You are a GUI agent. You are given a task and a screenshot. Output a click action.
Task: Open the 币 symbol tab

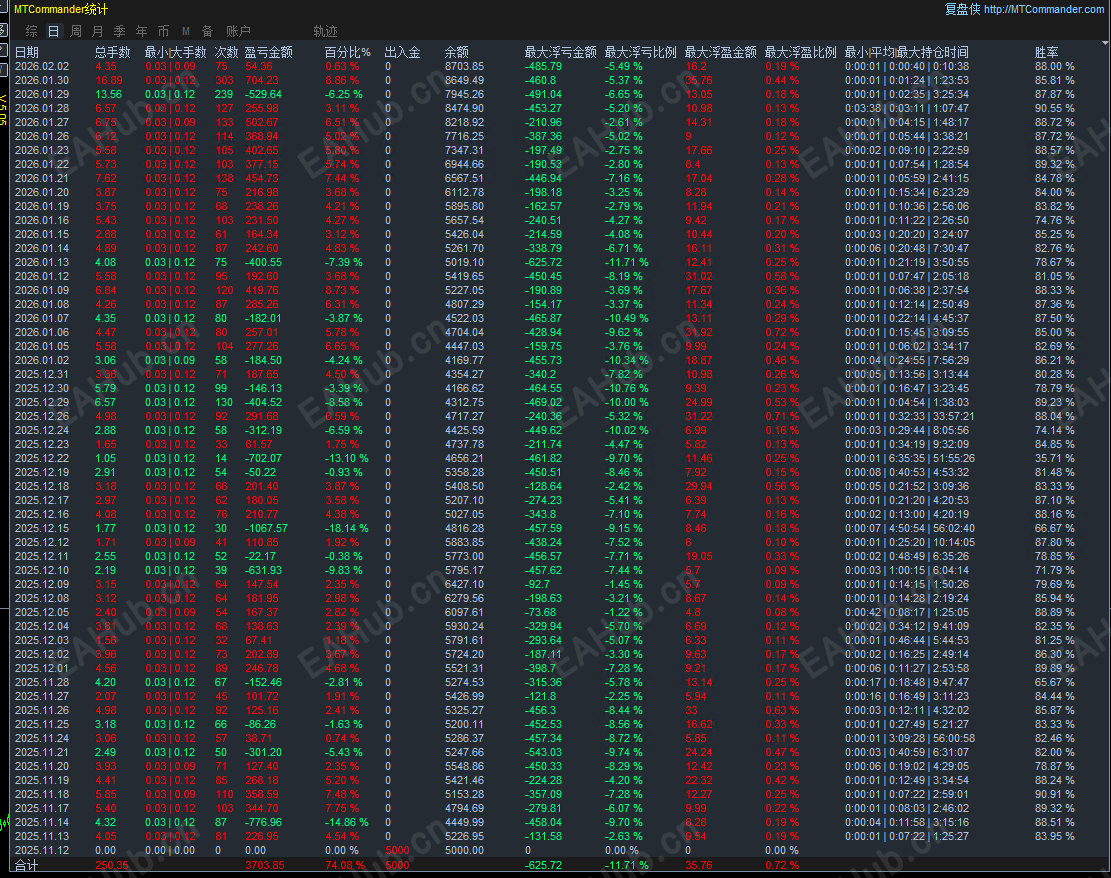164,31
